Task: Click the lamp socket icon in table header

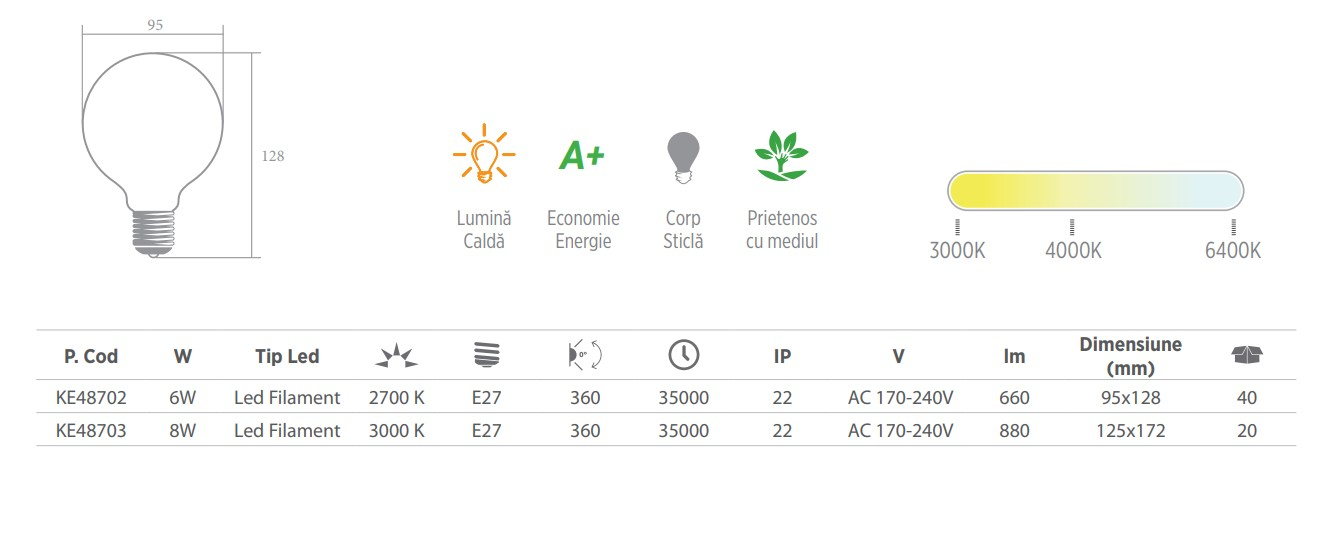Action: pos(486,355)
